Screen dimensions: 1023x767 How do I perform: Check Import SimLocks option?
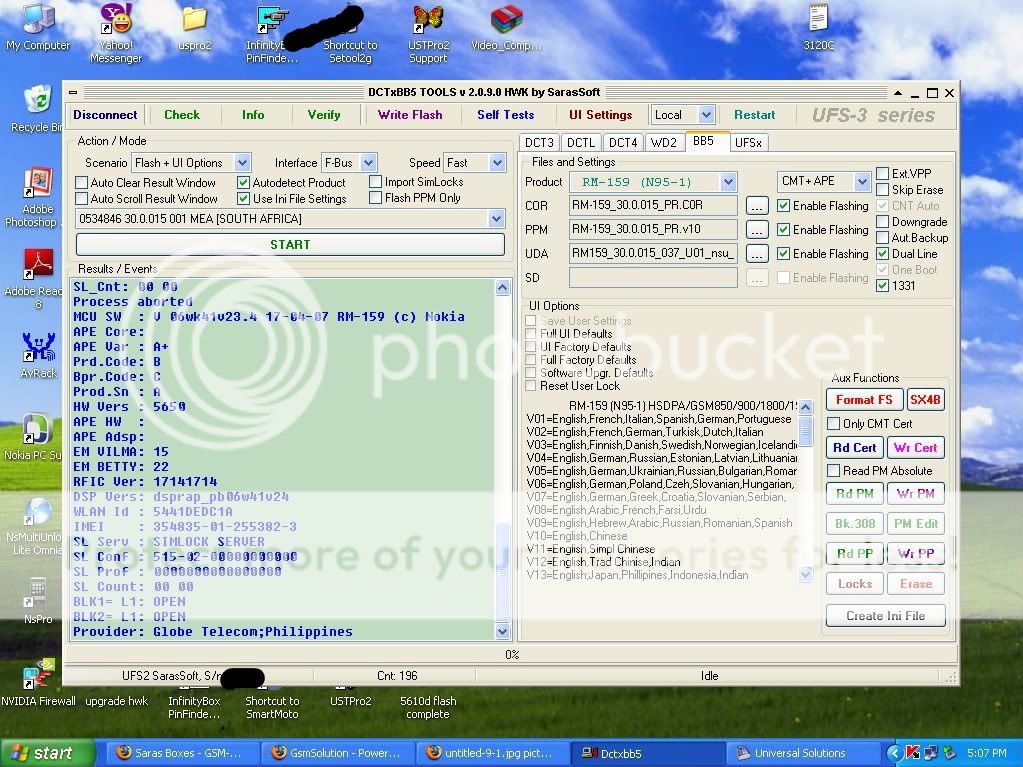click(375, 182)
